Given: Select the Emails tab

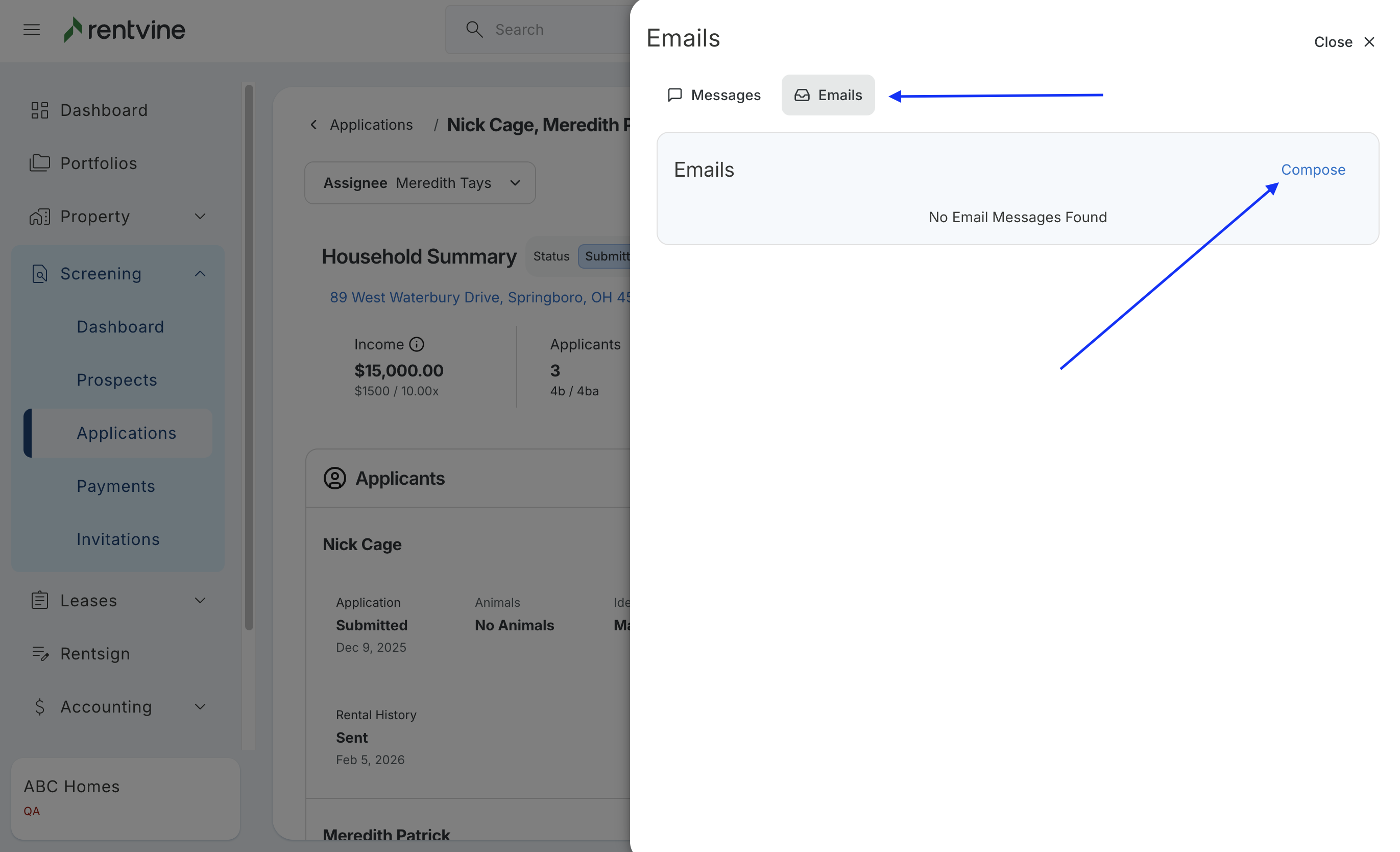Looking at the screenshot, I should point(828,95).
